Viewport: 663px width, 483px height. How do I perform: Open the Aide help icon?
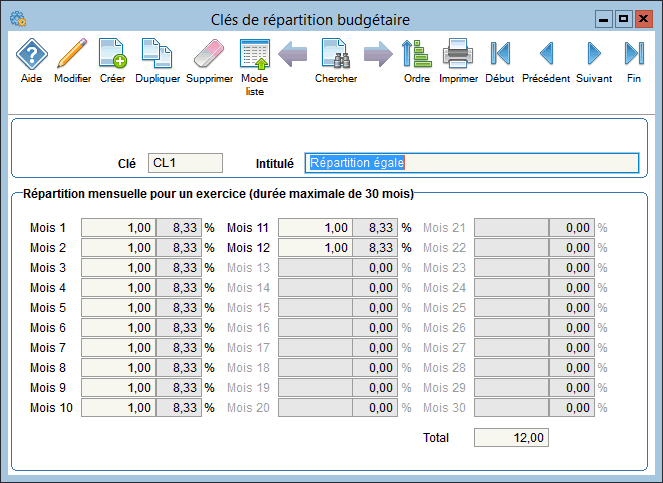coord(32,54)
